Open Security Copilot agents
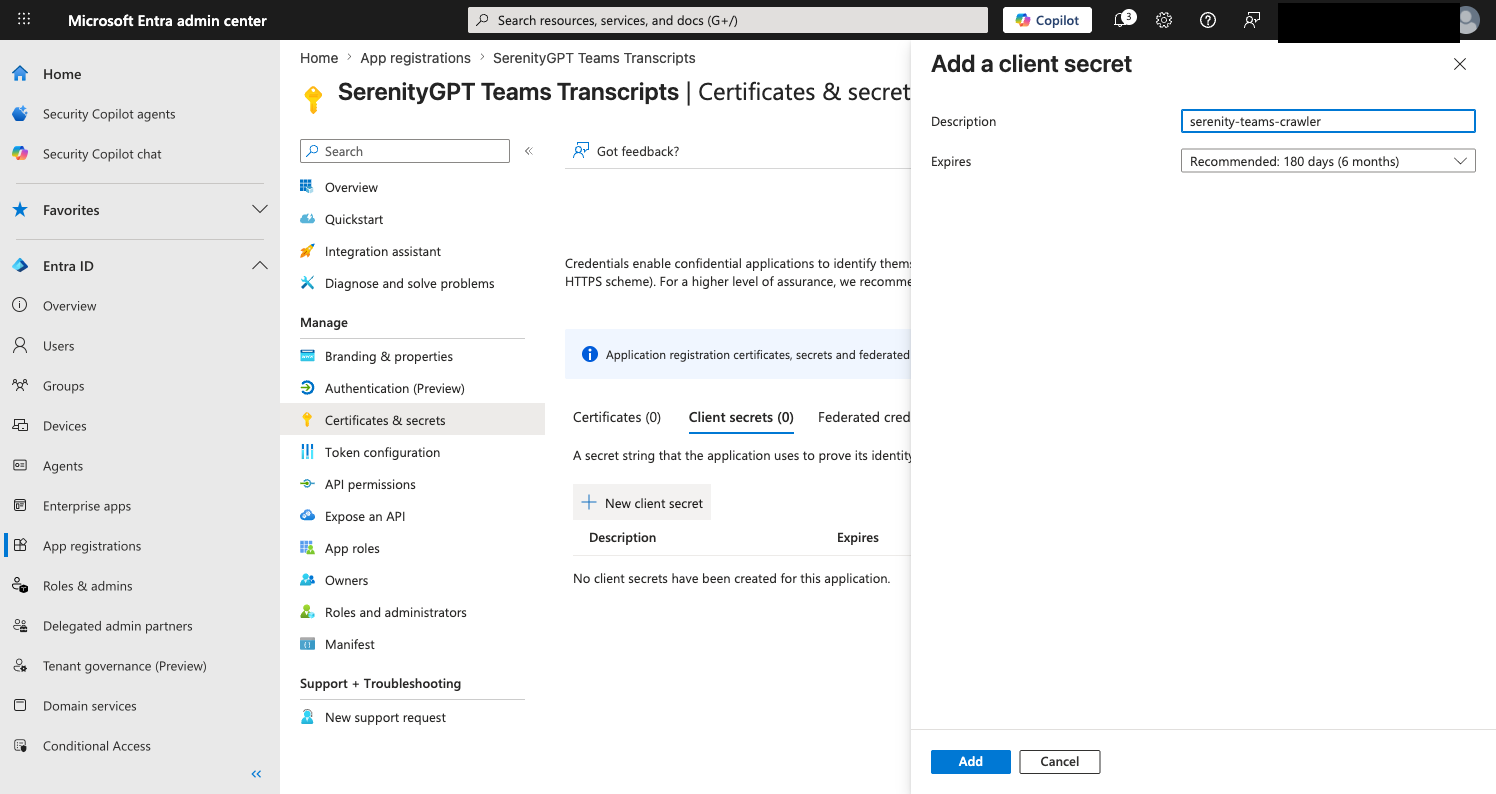 coord(109,114)
